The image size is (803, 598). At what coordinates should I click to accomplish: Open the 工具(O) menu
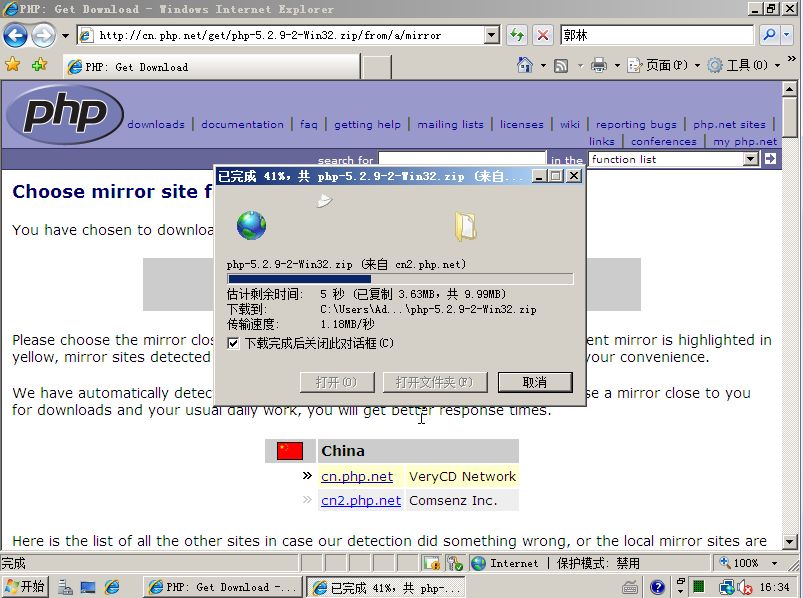tap(744, 65)
